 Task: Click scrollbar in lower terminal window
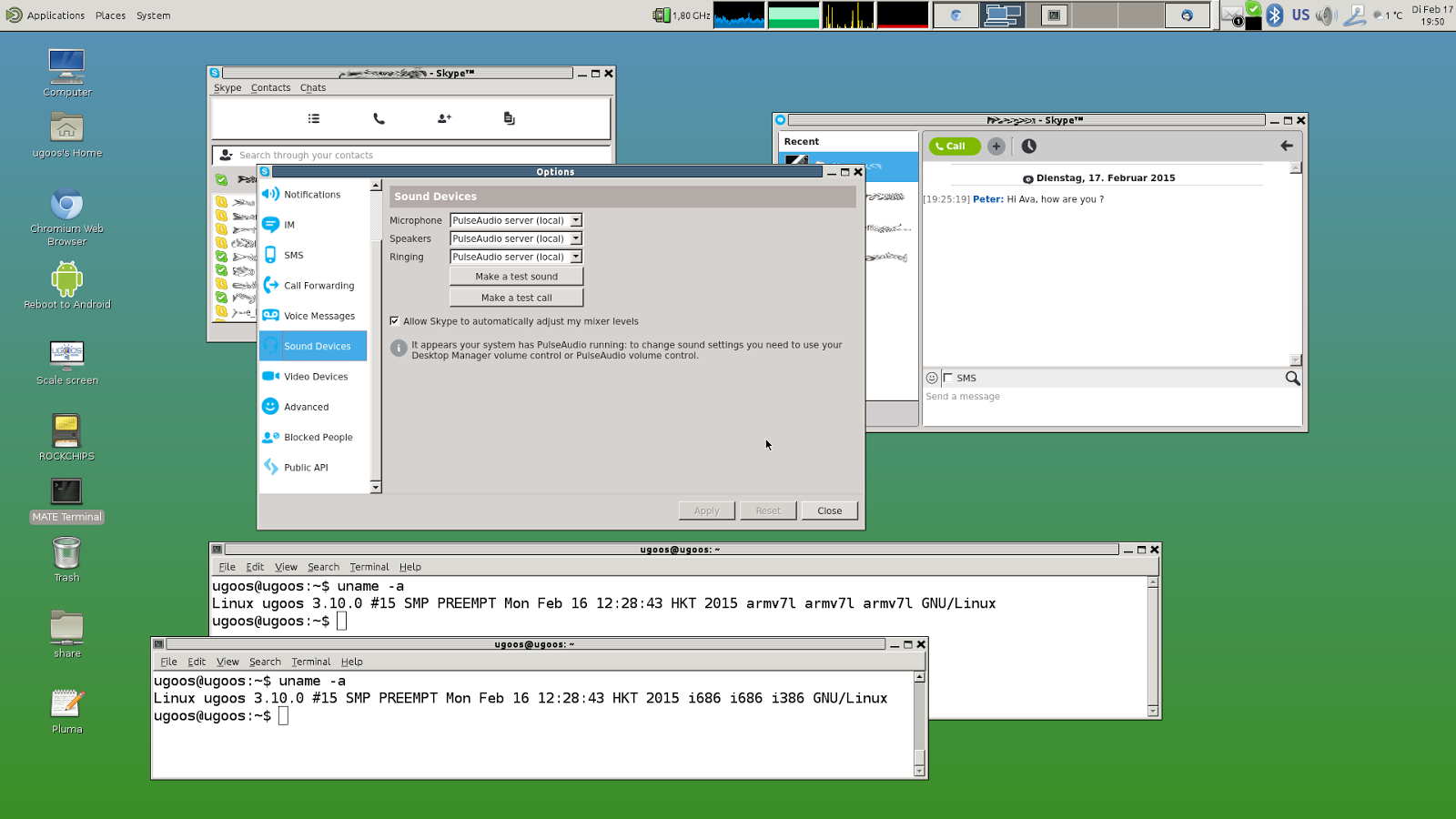click(919, 724)
